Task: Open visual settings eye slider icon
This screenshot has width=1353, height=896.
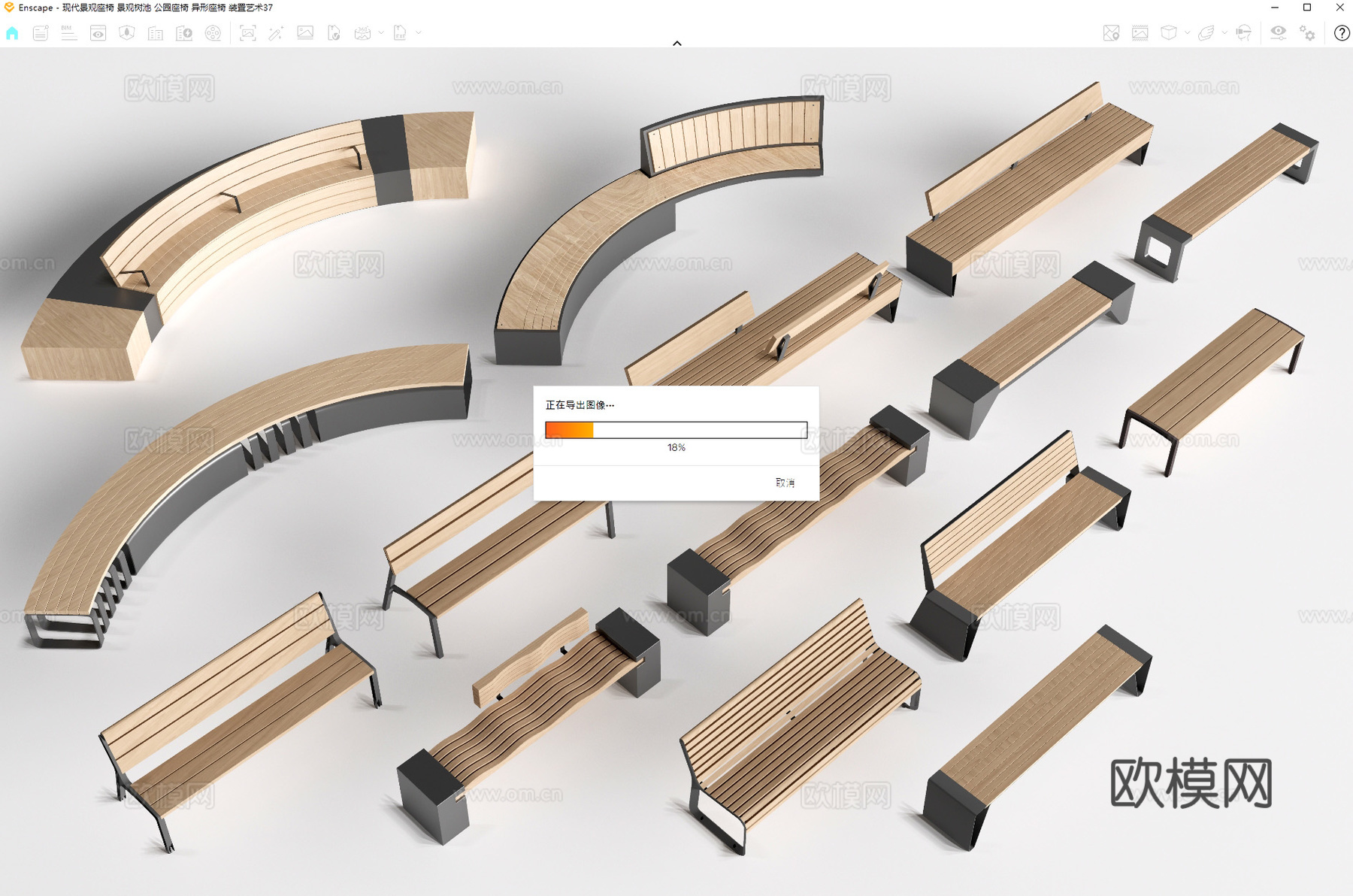Action: point(1279,33)
